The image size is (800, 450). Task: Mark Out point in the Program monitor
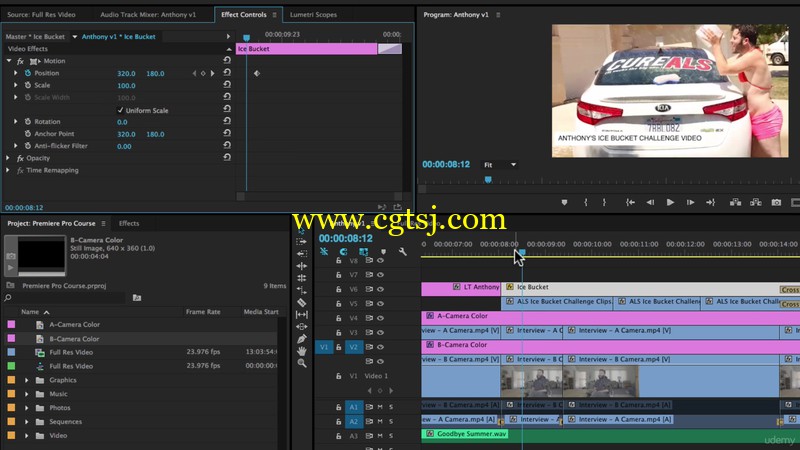pos(604,203)
